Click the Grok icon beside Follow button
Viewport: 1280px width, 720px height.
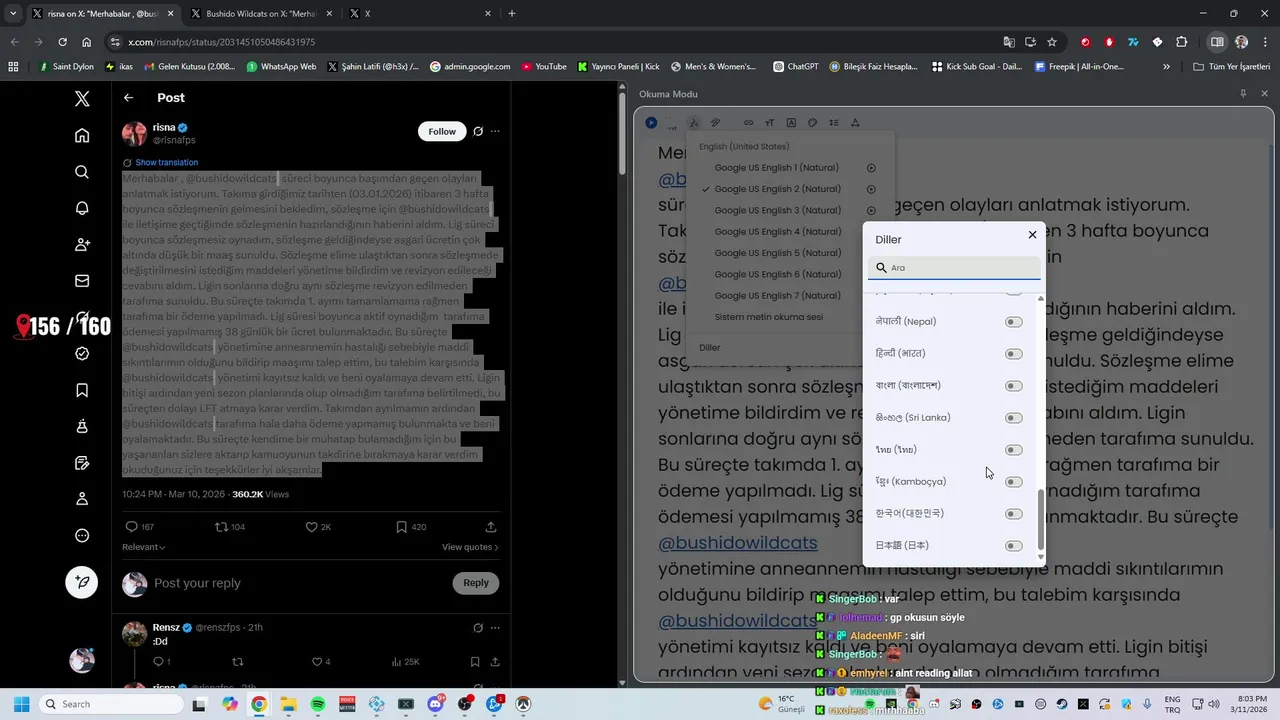tap(478, 131)
